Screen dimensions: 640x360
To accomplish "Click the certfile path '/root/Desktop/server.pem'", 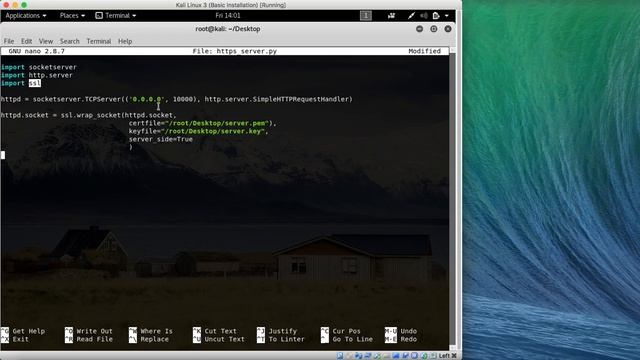I will [217, 123].
